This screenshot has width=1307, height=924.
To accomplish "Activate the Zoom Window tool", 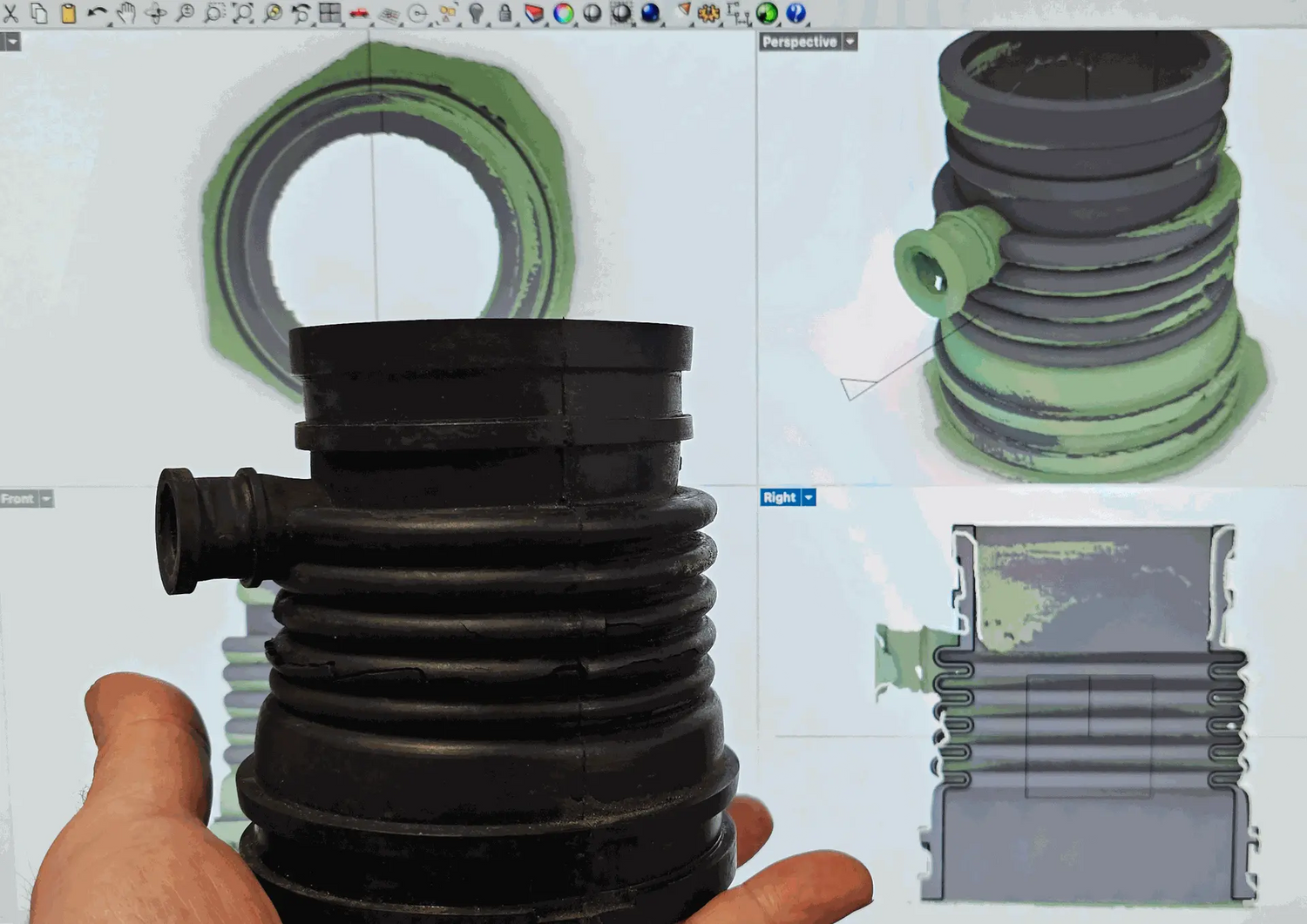I will (214, 12).
